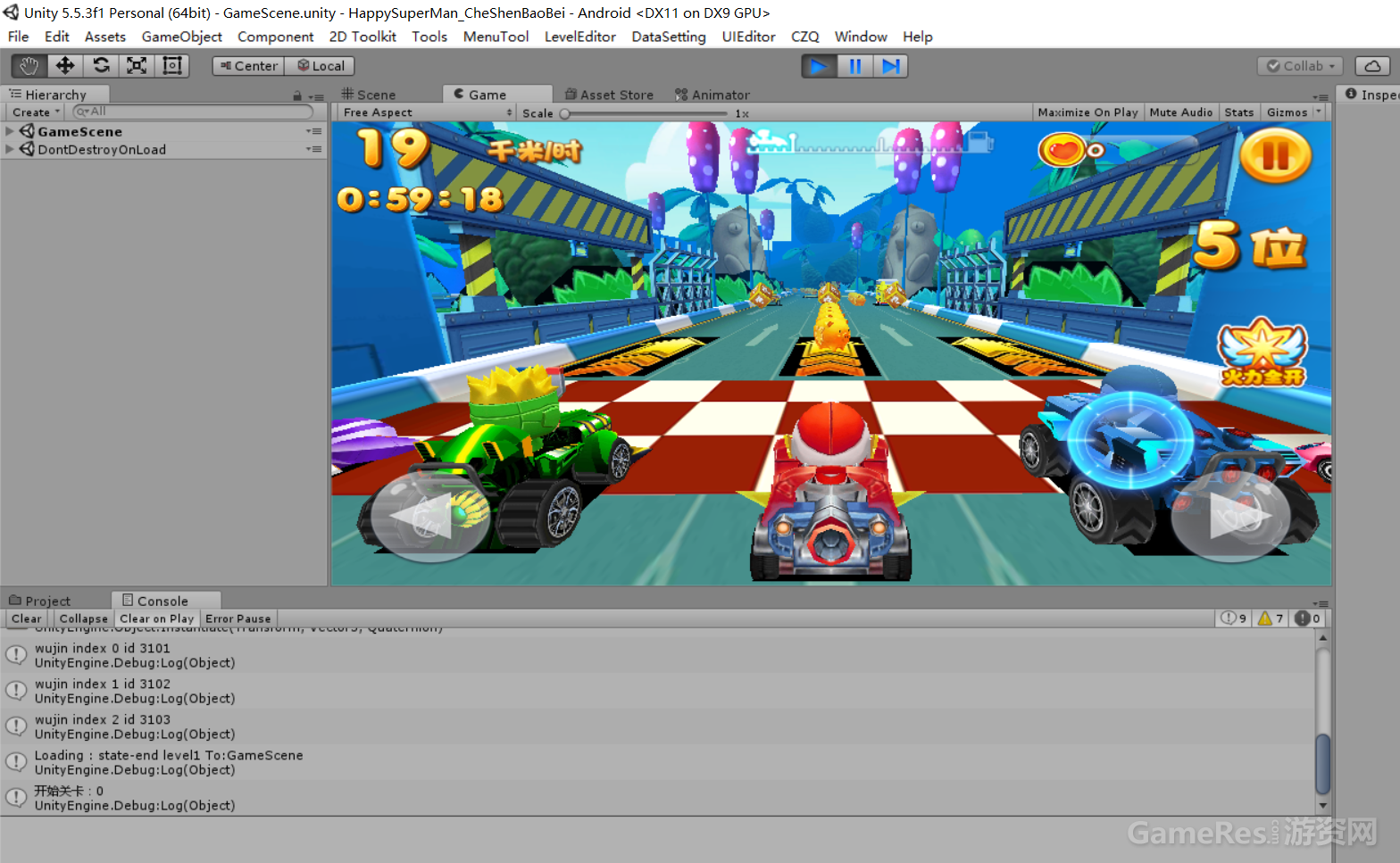The width and height of the screenshot is (1400, 863).
Task: Click the Unity logo in title bar
Action: (x=11, y=12)
